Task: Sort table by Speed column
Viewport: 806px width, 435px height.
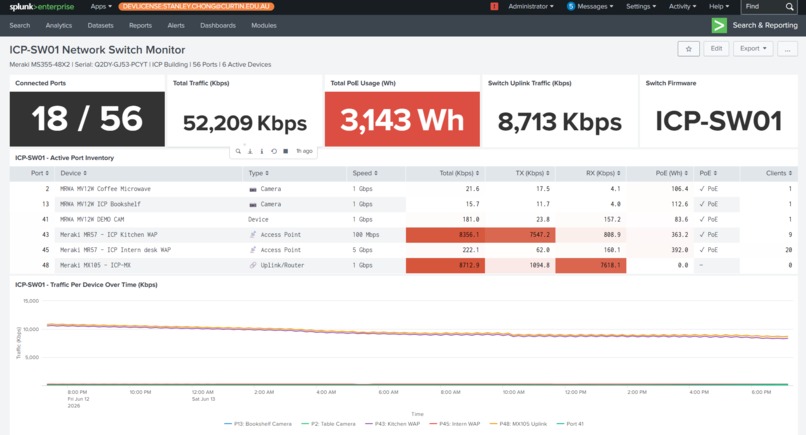Action: coord(365,173)
